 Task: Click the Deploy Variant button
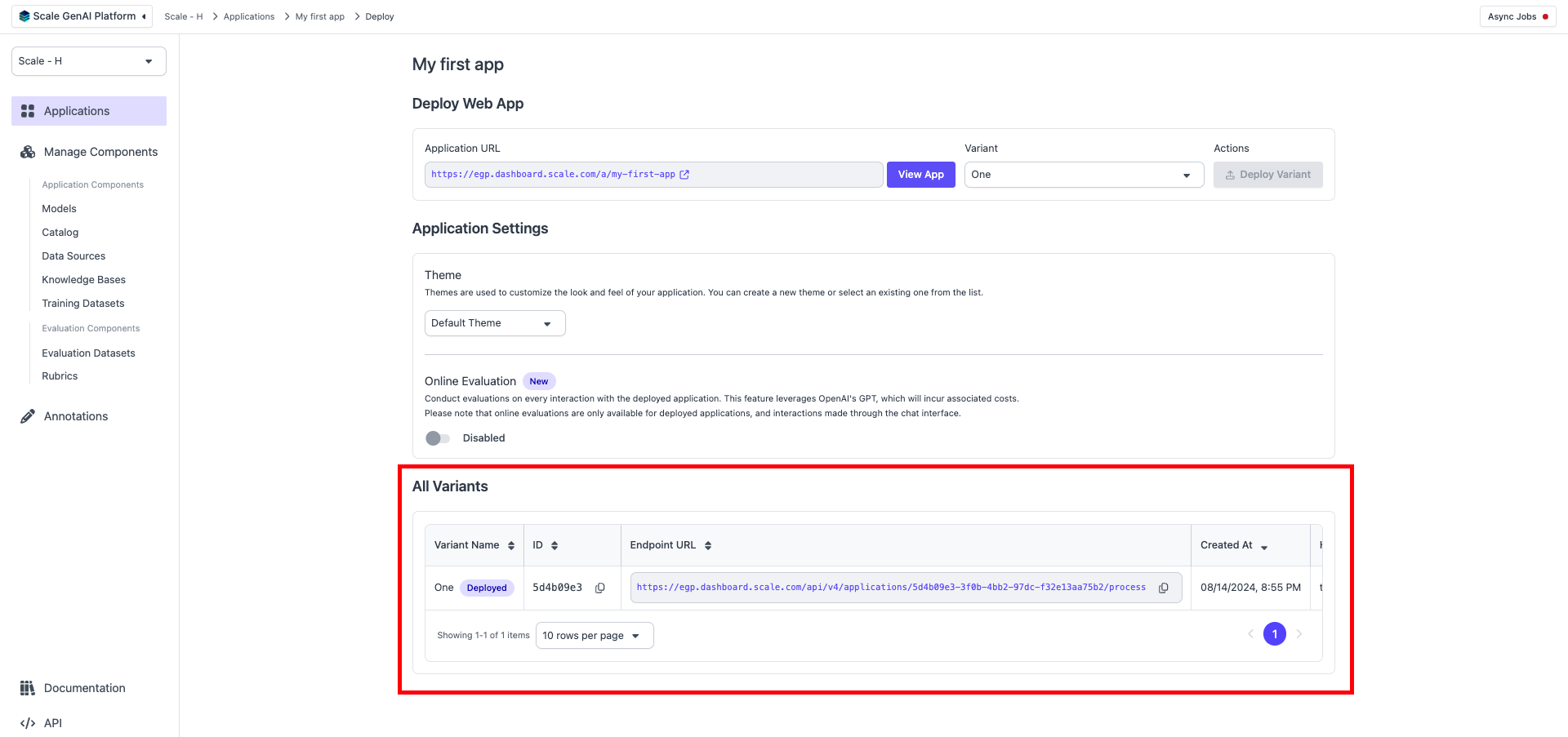(1267, 175)
